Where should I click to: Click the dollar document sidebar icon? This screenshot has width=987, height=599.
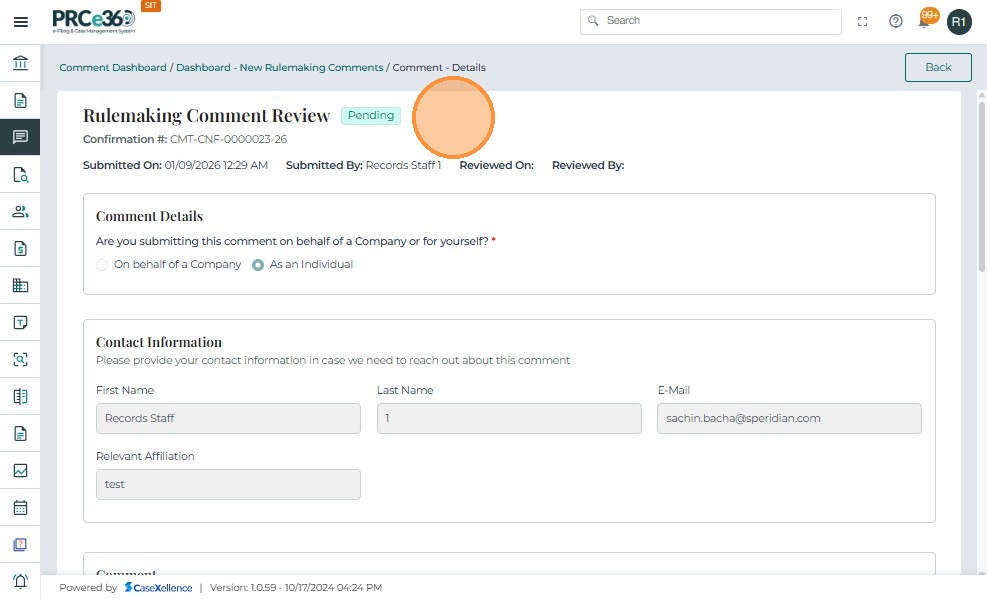[20, 249]
